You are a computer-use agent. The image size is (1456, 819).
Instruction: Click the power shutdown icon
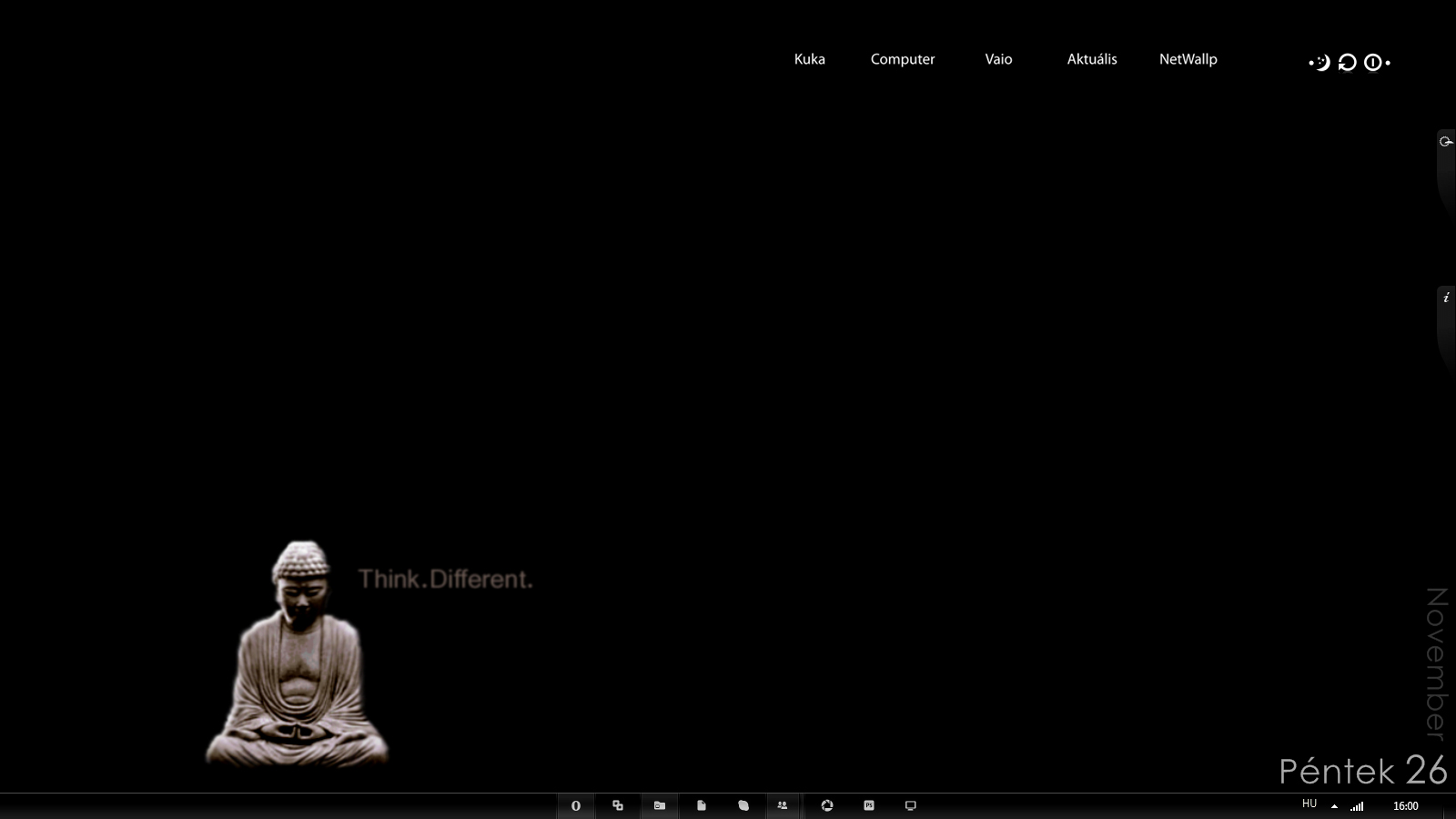pyautogui.click(x=1372, y=62)
